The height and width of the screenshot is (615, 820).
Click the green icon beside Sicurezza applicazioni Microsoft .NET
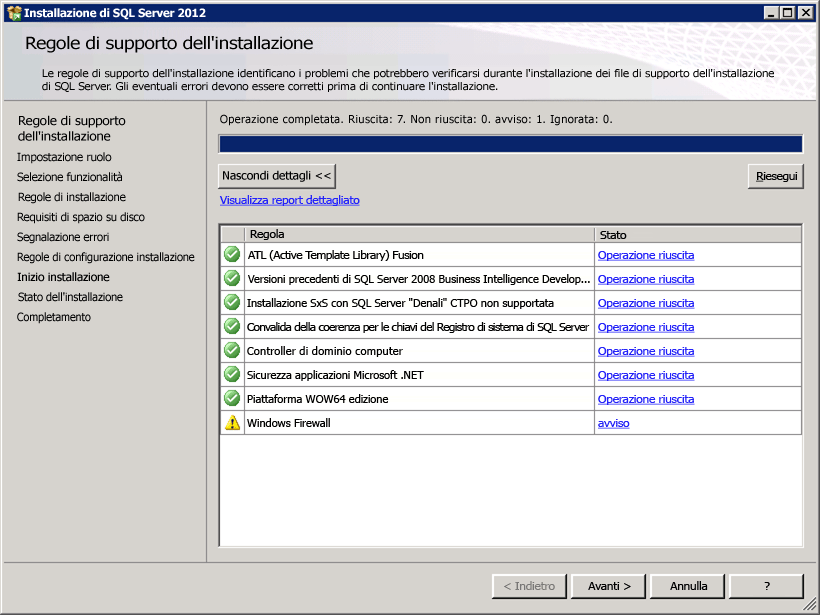(232, 375)
